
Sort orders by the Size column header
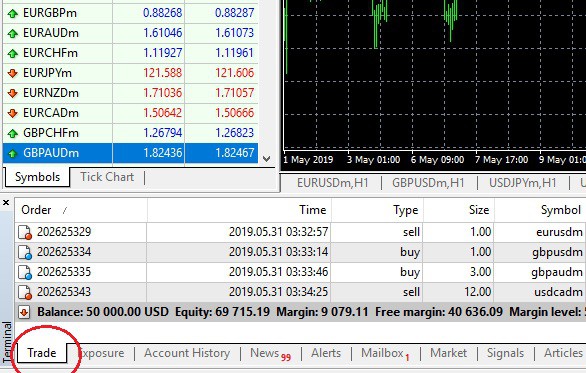pos(459,210)
